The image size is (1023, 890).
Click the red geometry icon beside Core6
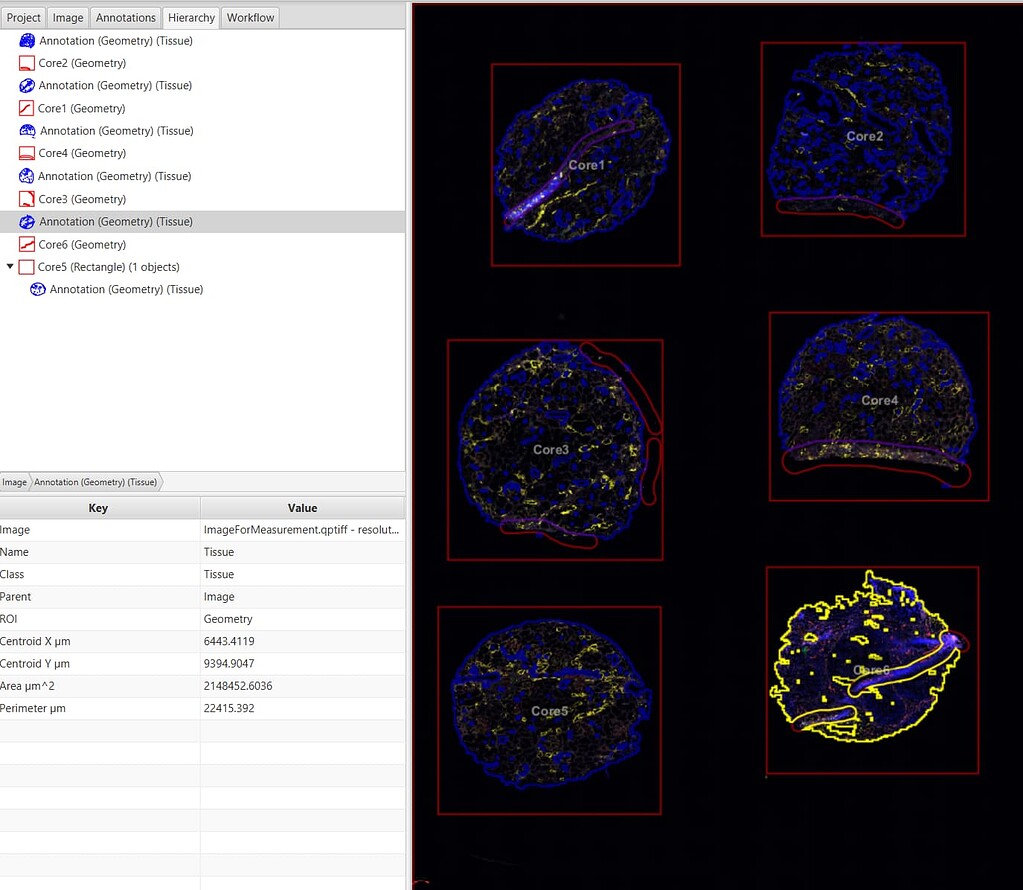pyautogui.click(x=25, y=244)
